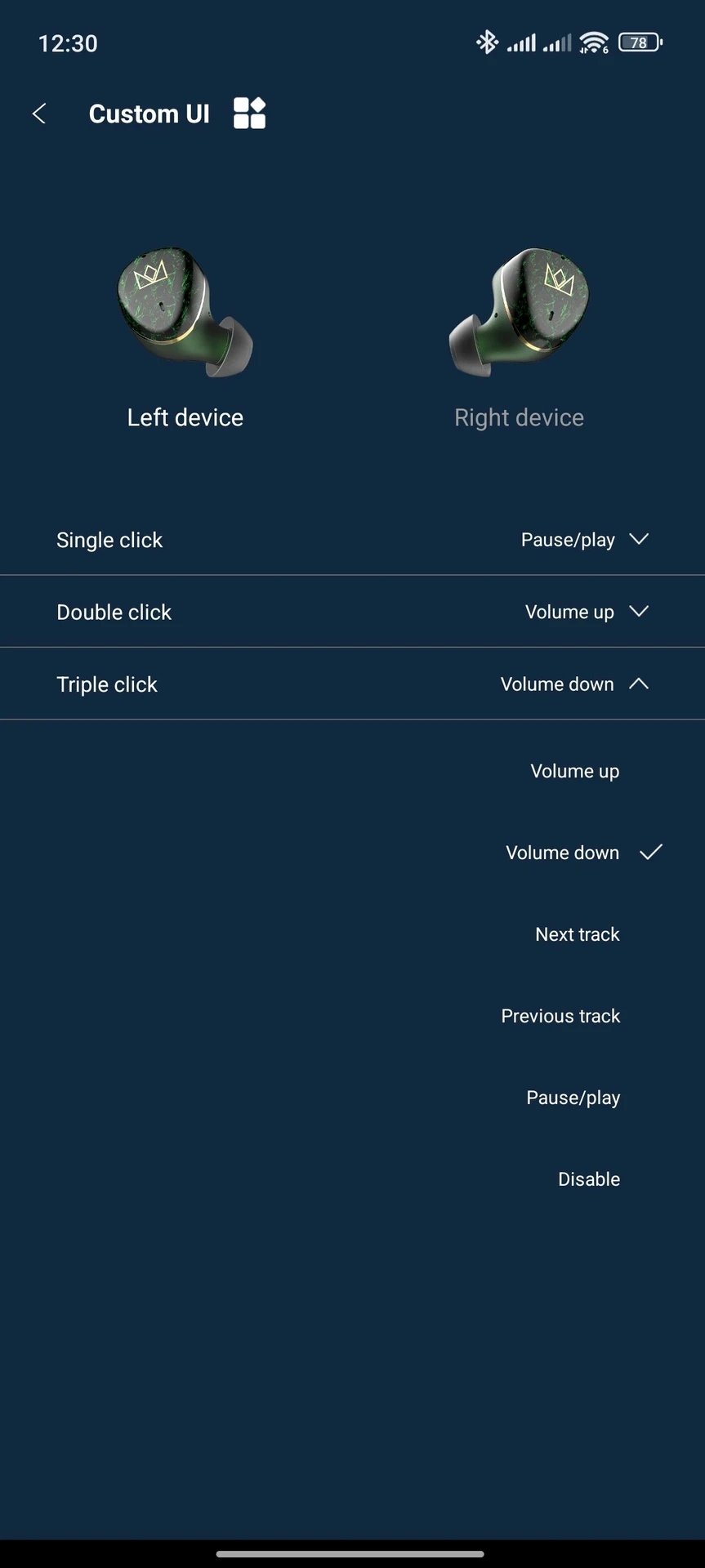Tap the checkmark next to Volume down
The width and height of the screenshot is (705, 1568).
pos(651,852)
